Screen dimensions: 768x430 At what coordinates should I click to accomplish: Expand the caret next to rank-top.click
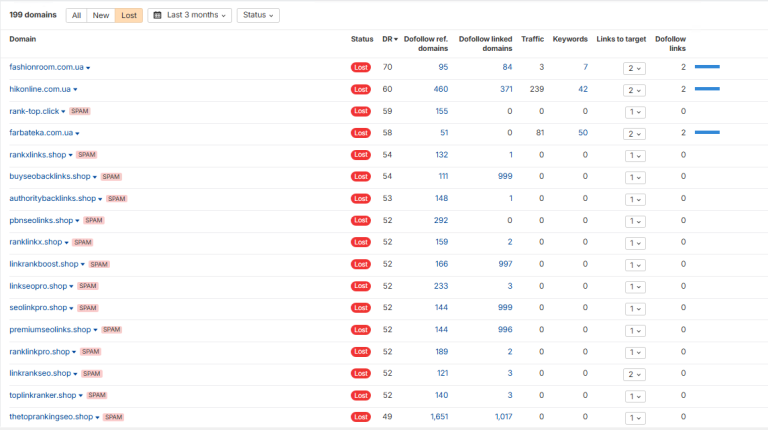tap(63, 112)
